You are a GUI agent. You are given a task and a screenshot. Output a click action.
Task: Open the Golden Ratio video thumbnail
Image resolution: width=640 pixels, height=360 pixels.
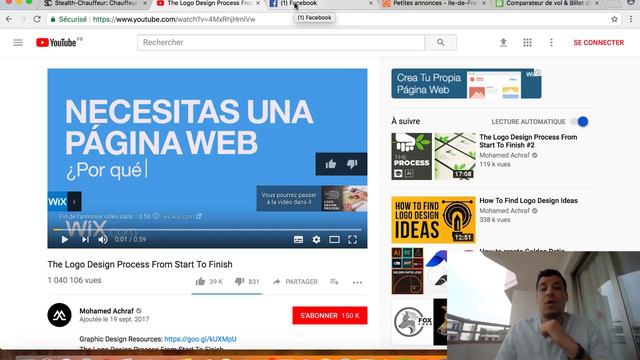pos(419,271)
